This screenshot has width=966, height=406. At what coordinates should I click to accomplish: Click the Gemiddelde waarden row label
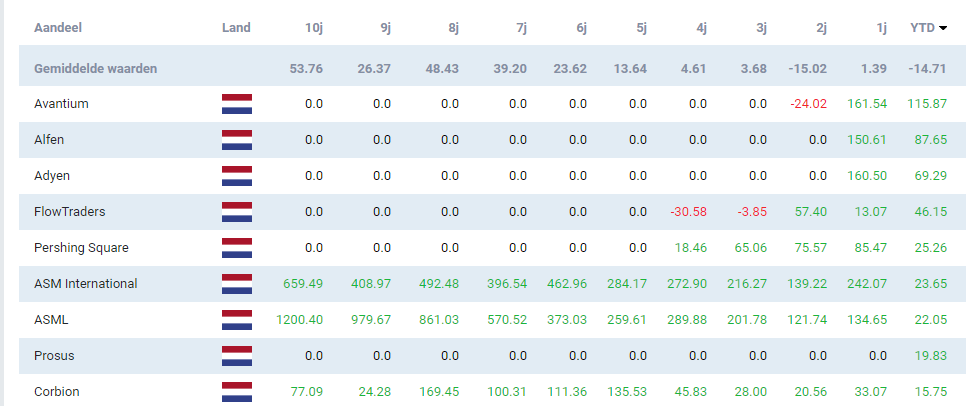click(95, 68)
